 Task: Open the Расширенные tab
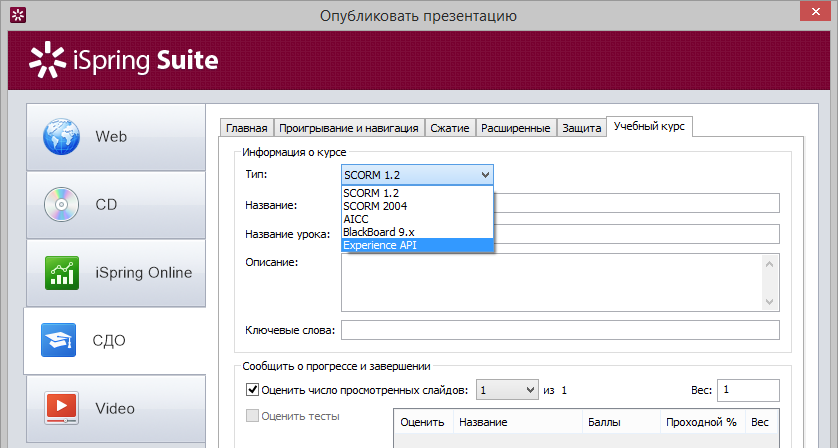tap(515, 128)
